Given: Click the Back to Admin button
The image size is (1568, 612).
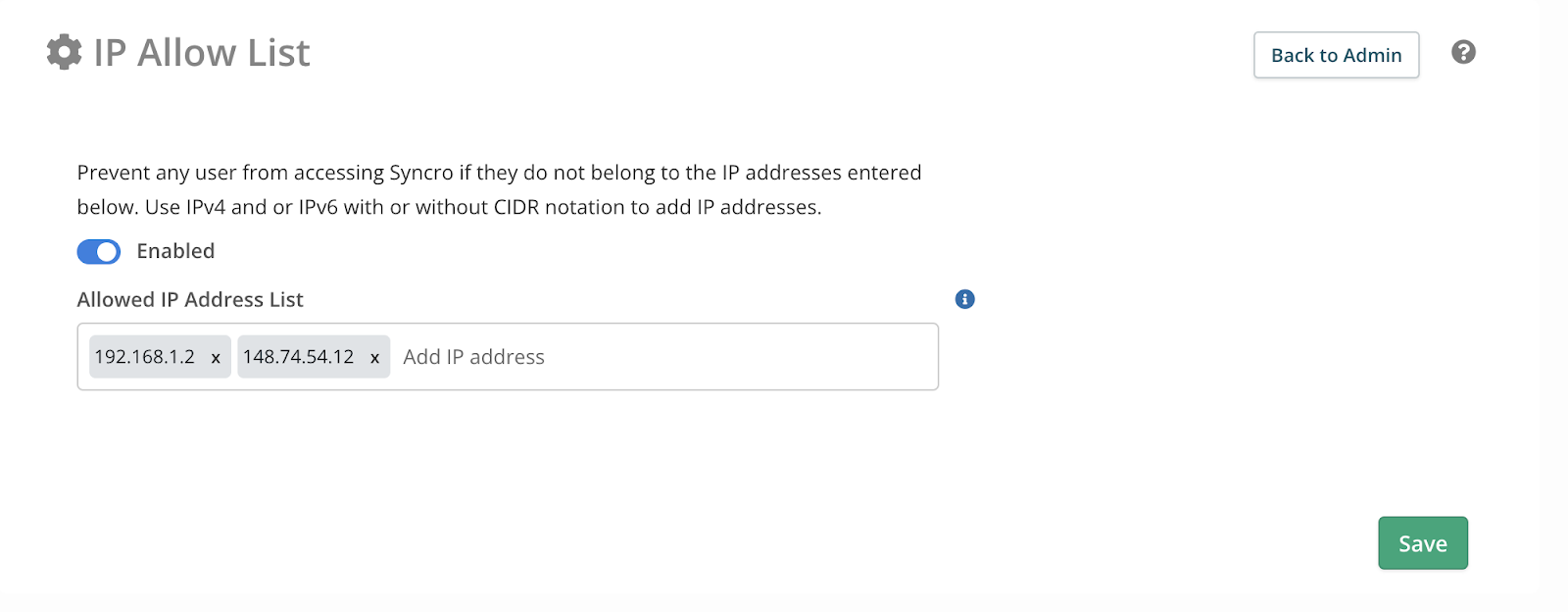Looking at the screenshot, I should (x=1336, y=56).
